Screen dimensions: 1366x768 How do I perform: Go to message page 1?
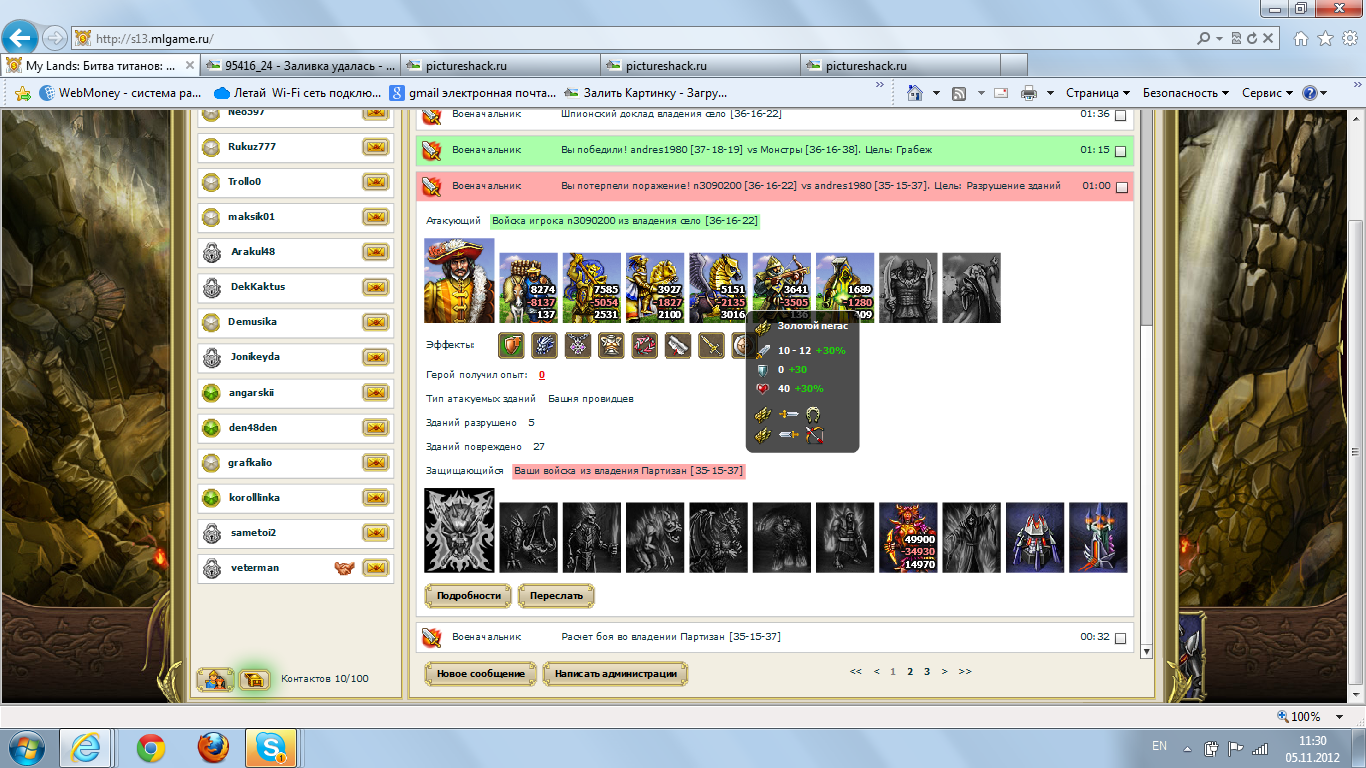point(893,672)
